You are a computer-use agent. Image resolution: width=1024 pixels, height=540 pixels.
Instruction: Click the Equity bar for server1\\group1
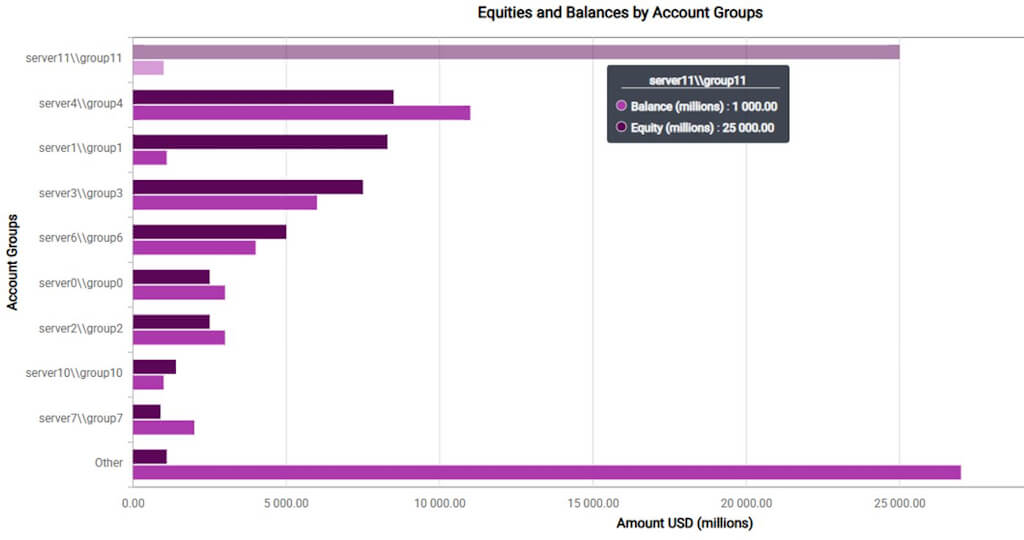click(259, 142)
